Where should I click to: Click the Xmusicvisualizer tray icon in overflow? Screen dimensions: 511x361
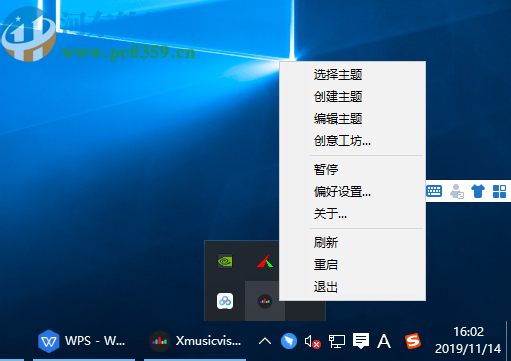(x=265, y=301)
